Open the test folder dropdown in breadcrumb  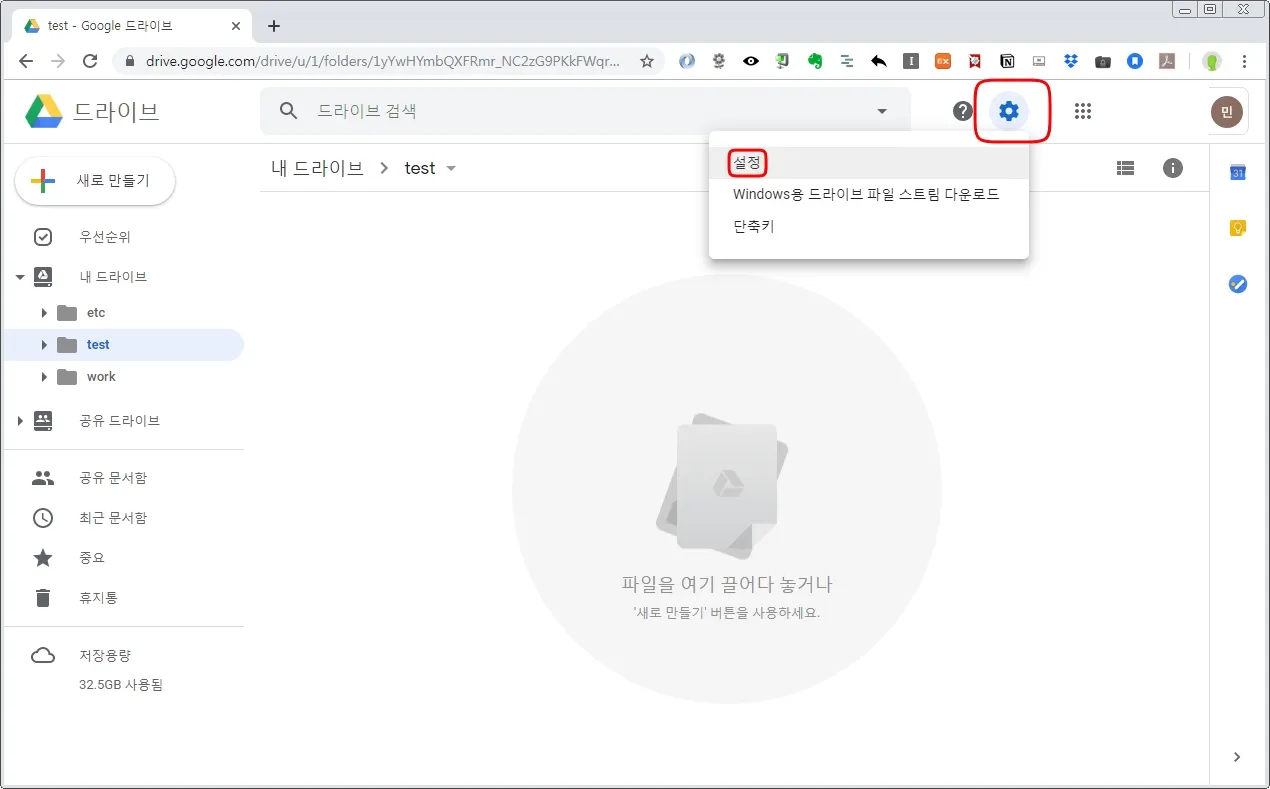click(451, 168)
